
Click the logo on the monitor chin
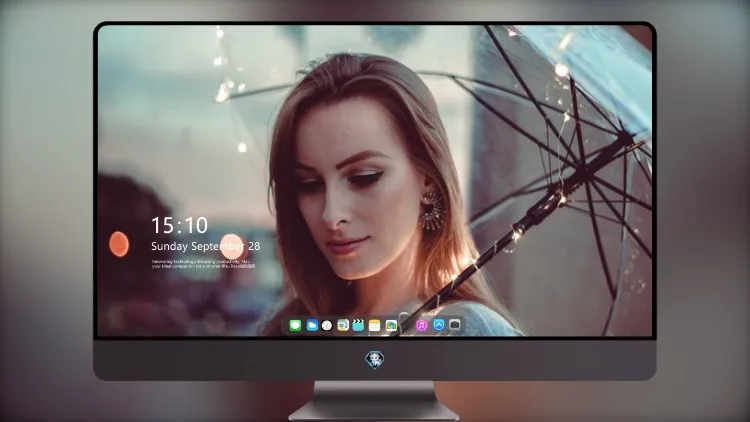tap(375, 360)
